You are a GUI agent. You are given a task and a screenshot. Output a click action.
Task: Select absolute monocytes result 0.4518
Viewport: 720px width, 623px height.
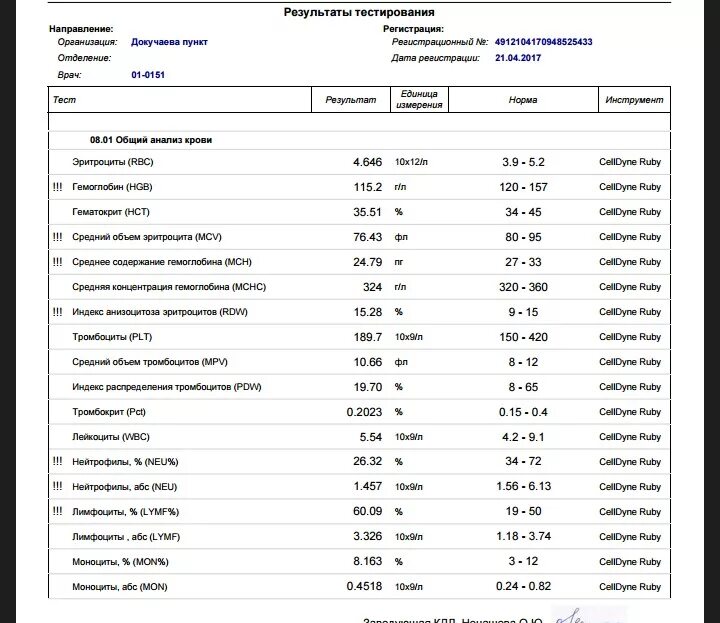point(364,586)
